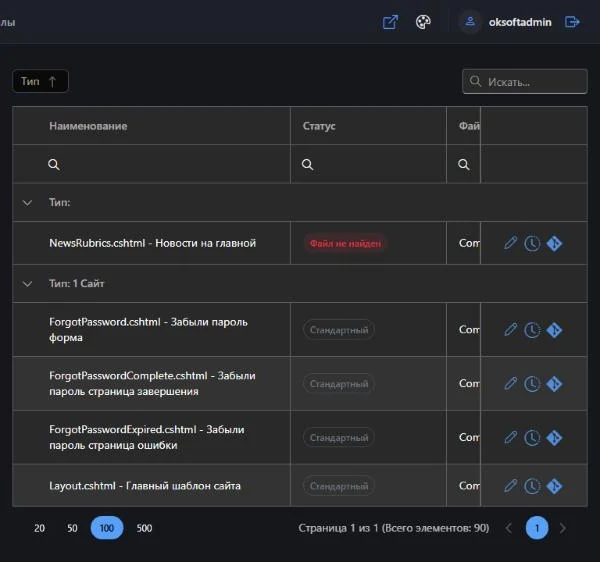
Task: Click the oksoftadmin username
Action: point(520,22)
